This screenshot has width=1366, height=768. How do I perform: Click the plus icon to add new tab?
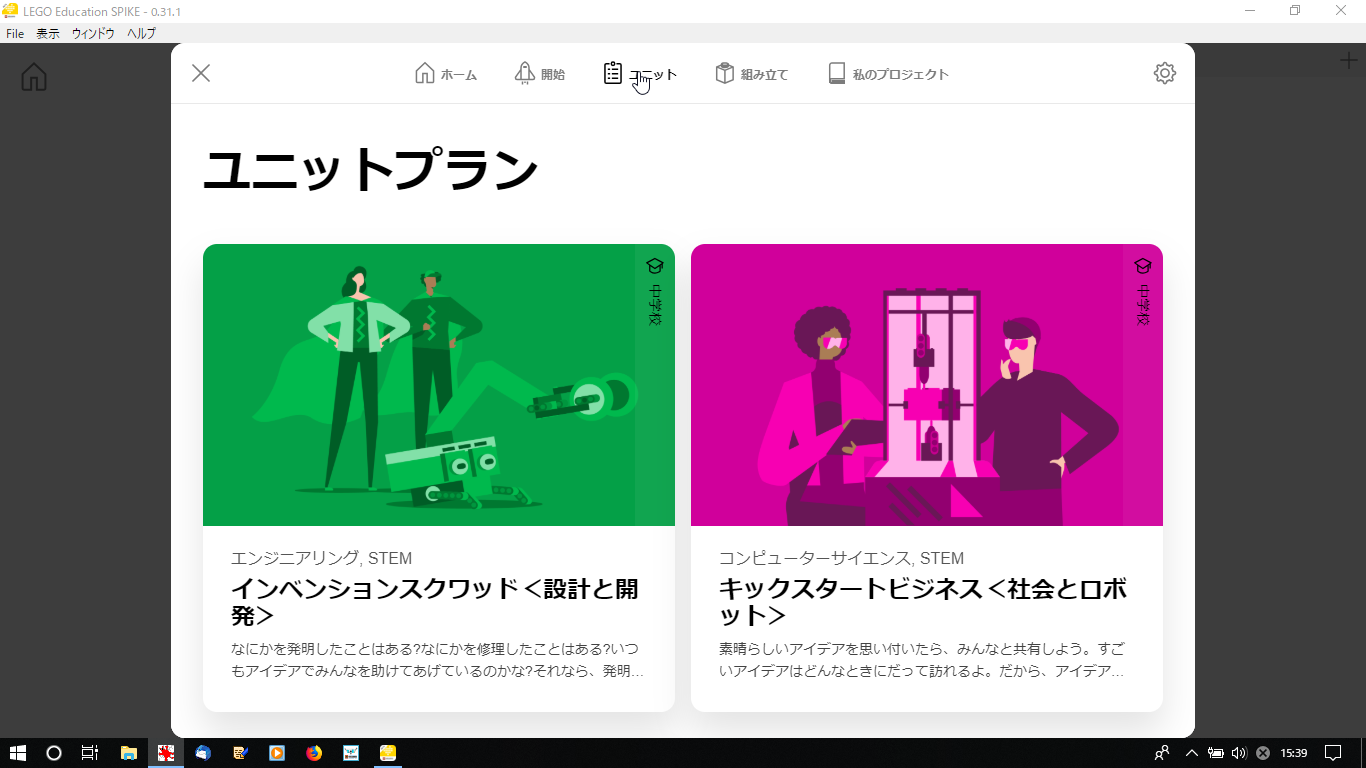(x=1348, y=60)
